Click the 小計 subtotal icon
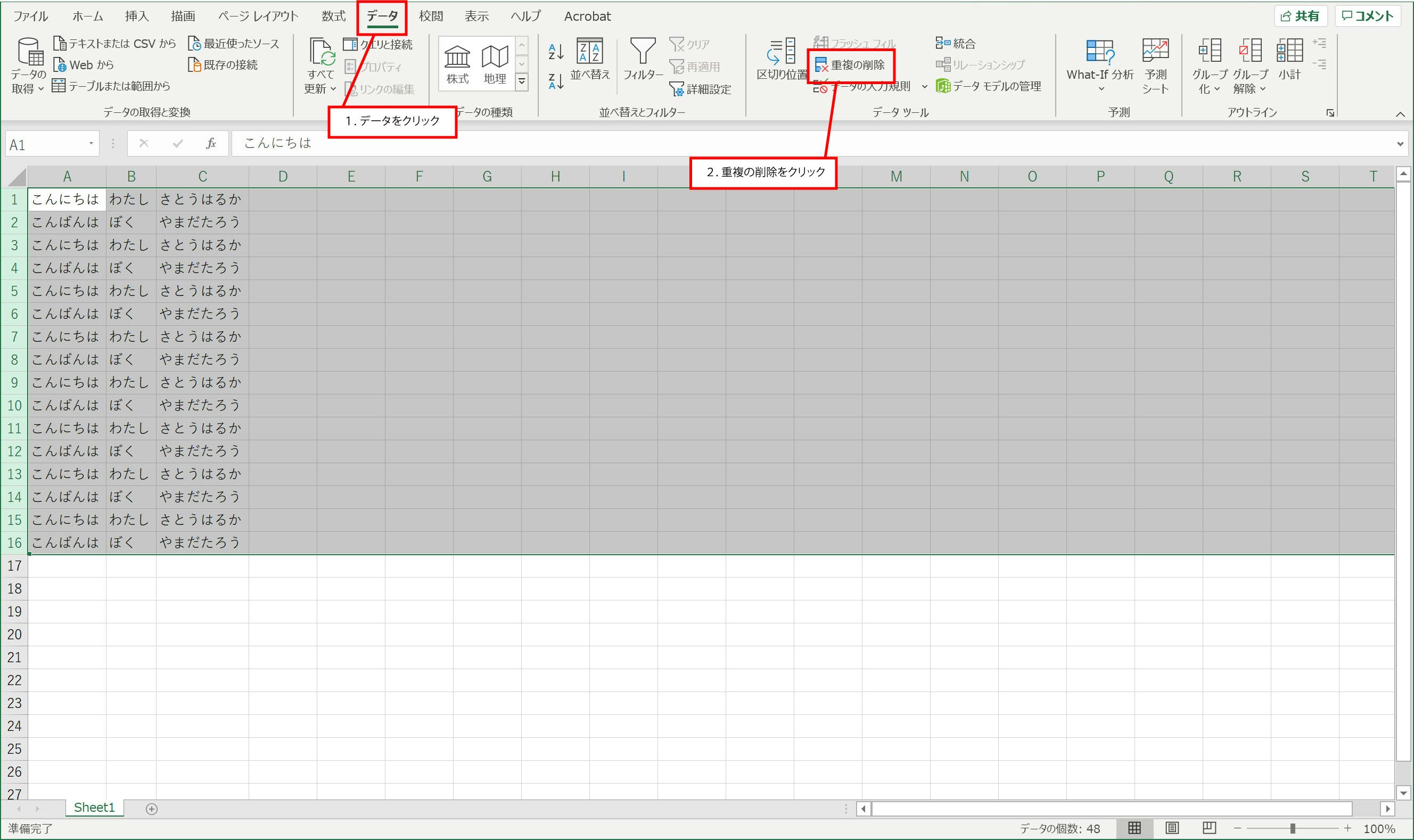 (x=1289, y=52)
